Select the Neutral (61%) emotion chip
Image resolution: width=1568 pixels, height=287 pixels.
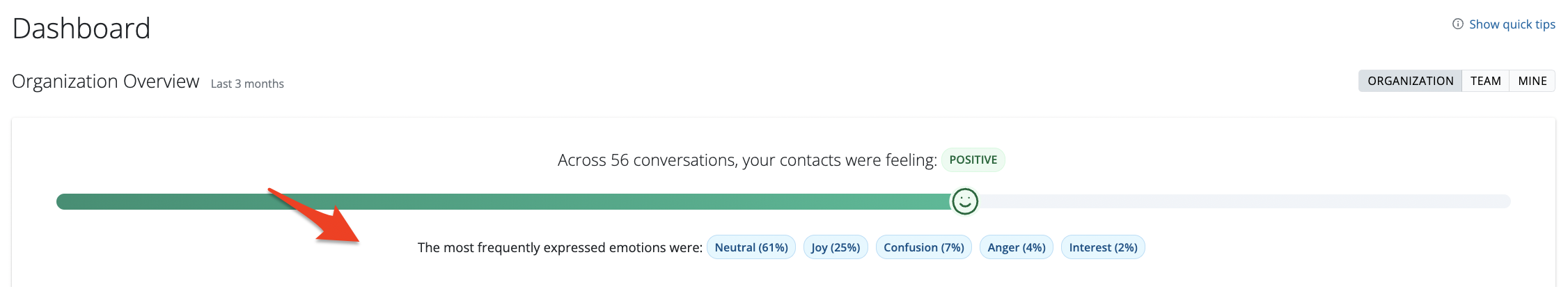click(x=751, y=247)
